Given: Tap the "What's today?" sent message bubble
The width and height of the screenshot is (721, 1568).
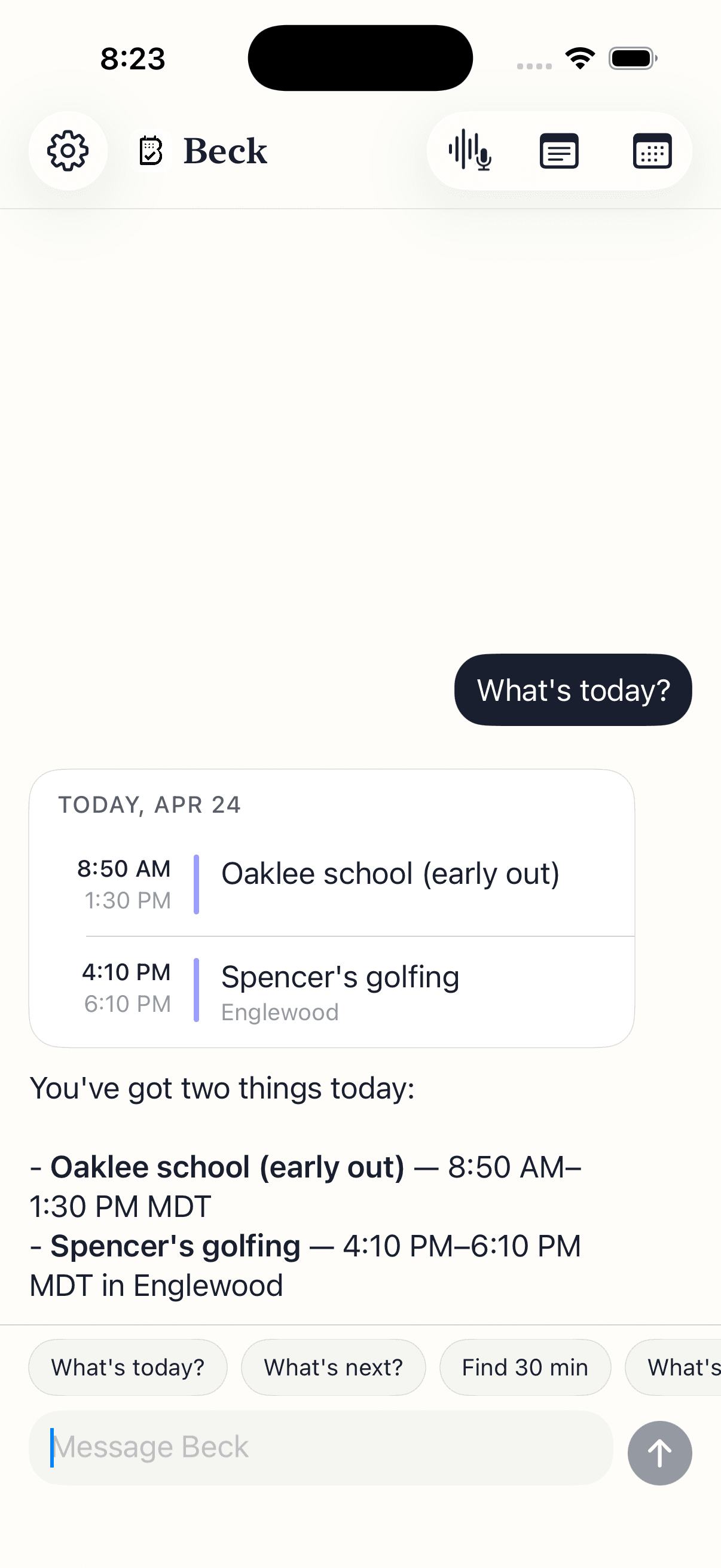Looking at the screenshot, I should [x=573, y=690].
